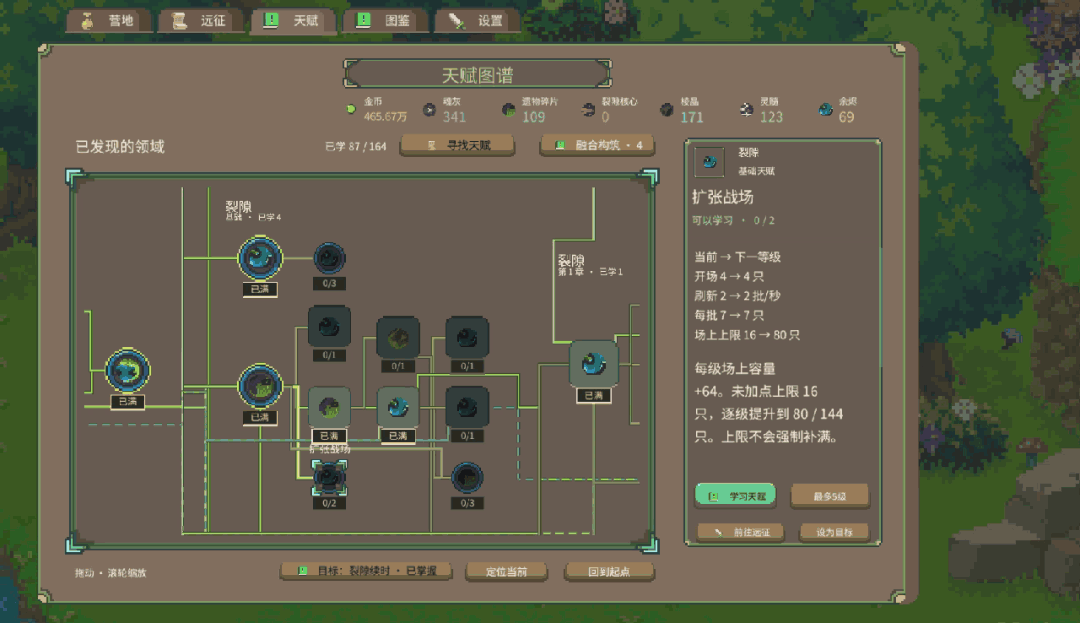Click the 已发现的领域 heading
This screenshot has height=623, width=1080.
coord(120,147)
